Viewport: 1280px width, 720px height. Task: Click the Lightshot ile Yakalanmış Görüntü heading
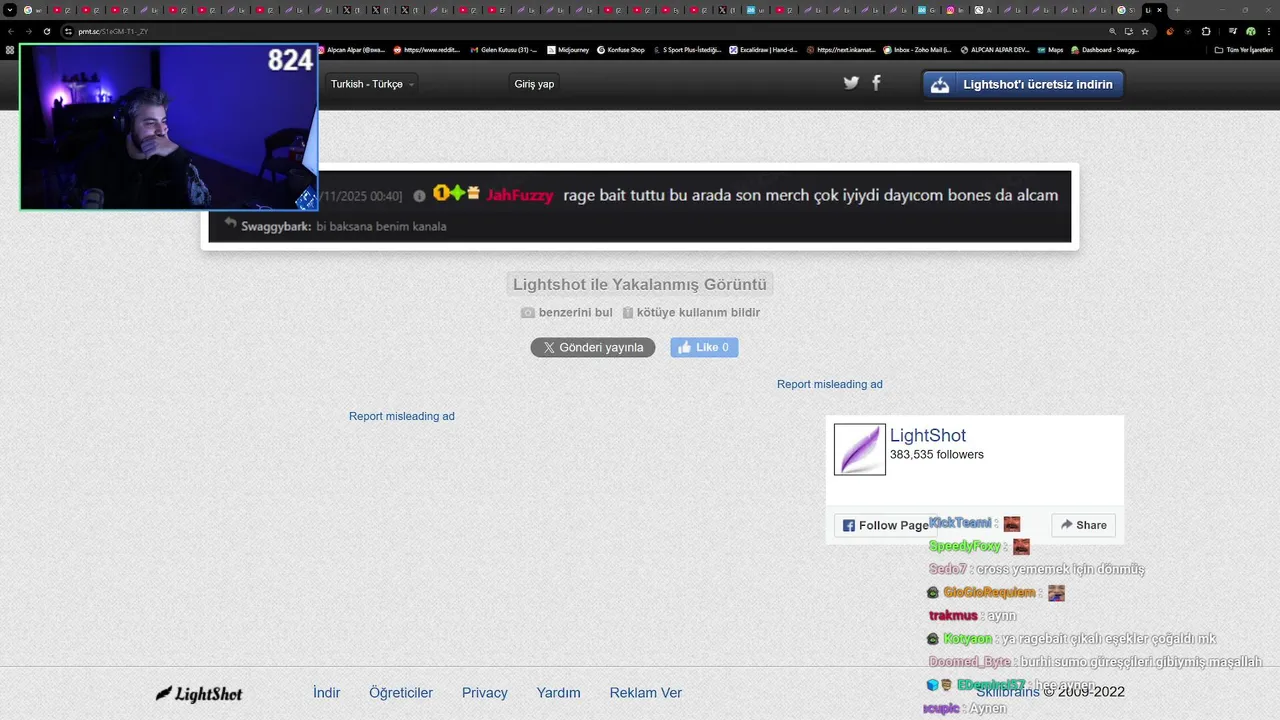click(x=640, y=285)
